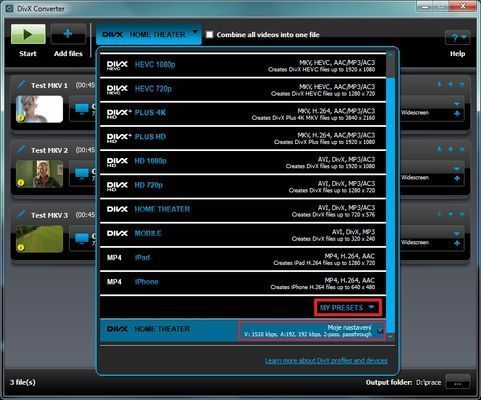Viewport: 481px width, 400px height.
Task: Browse output folder with the ... button
Action: [458, 382]
